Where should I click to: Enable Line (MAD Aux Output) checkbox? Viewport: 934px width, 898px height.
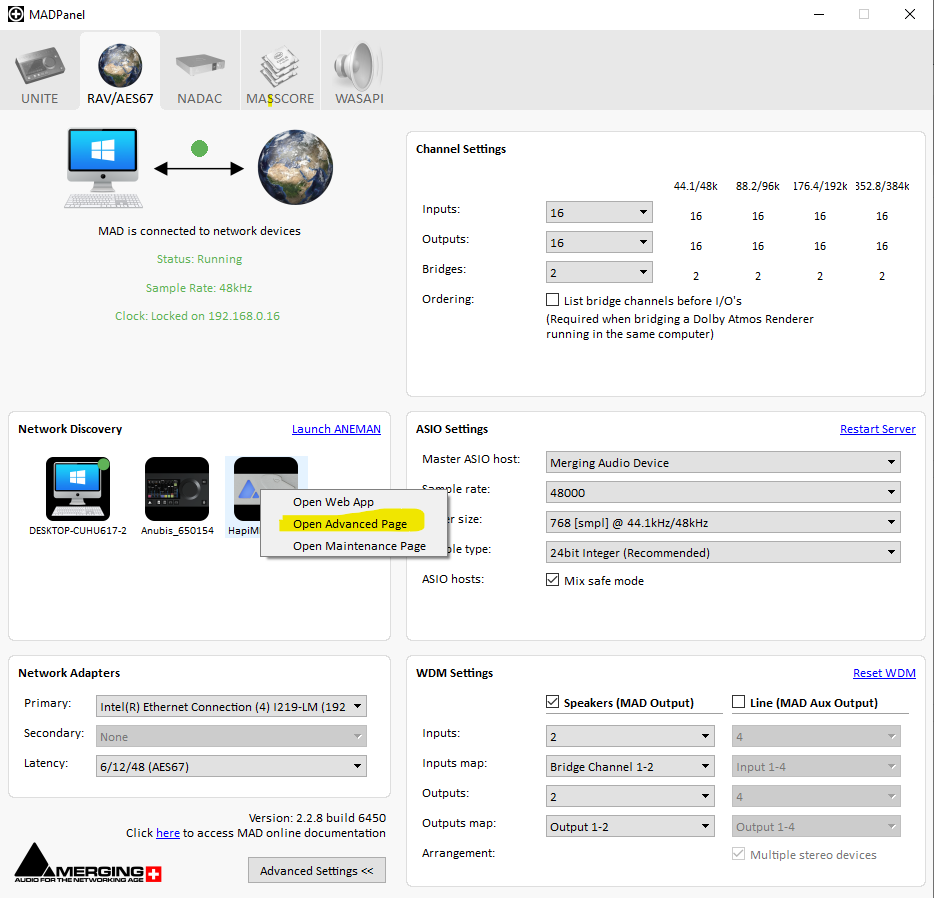740,703
